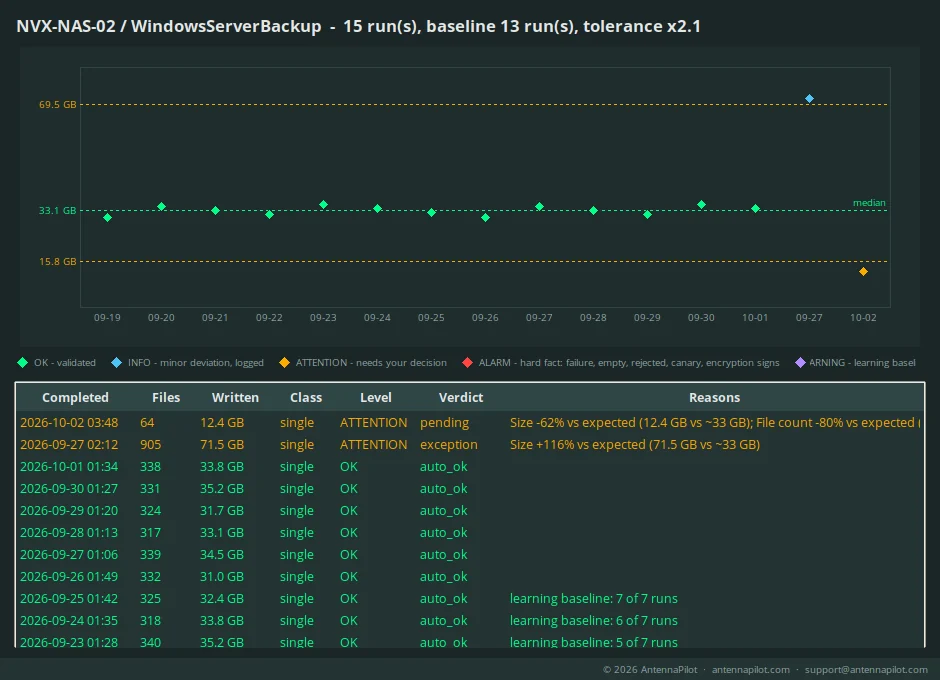Image resolution: width=940 pixels, height=680 pixels.
Task: Click the 69.5 GB upper threshold axis label
Action: click(58, 104)
